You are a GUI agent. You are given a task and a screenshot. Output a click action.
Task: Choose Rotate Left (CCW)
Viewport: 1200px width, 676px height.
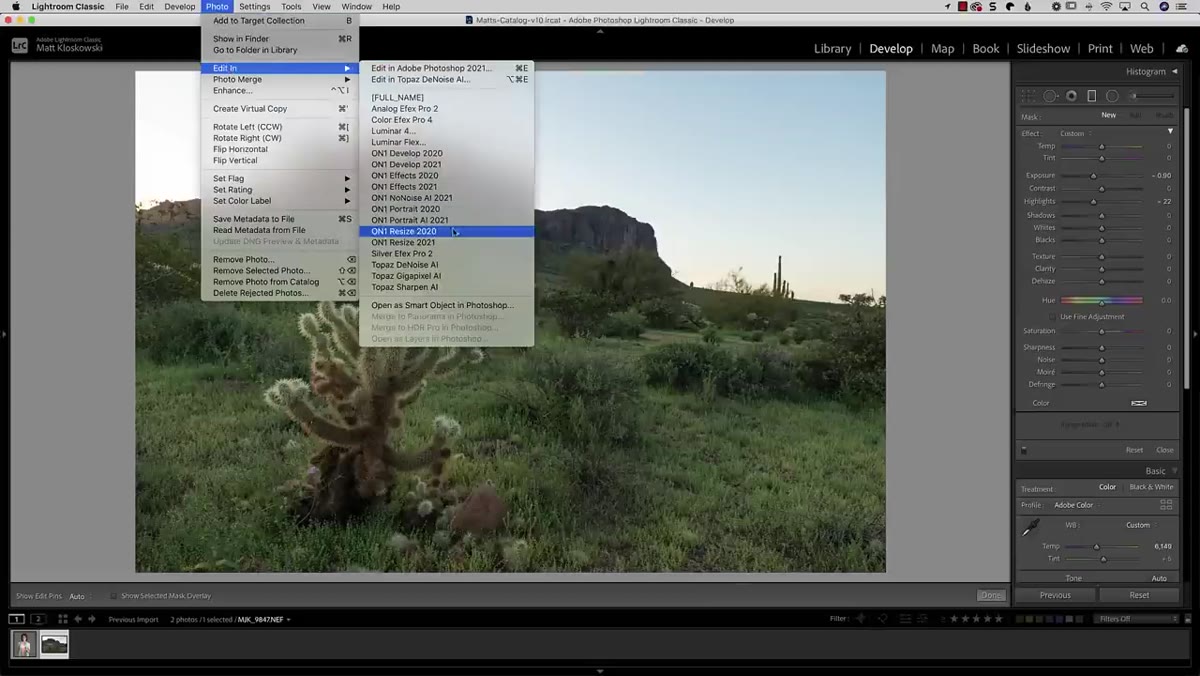(x=280, y=127)
